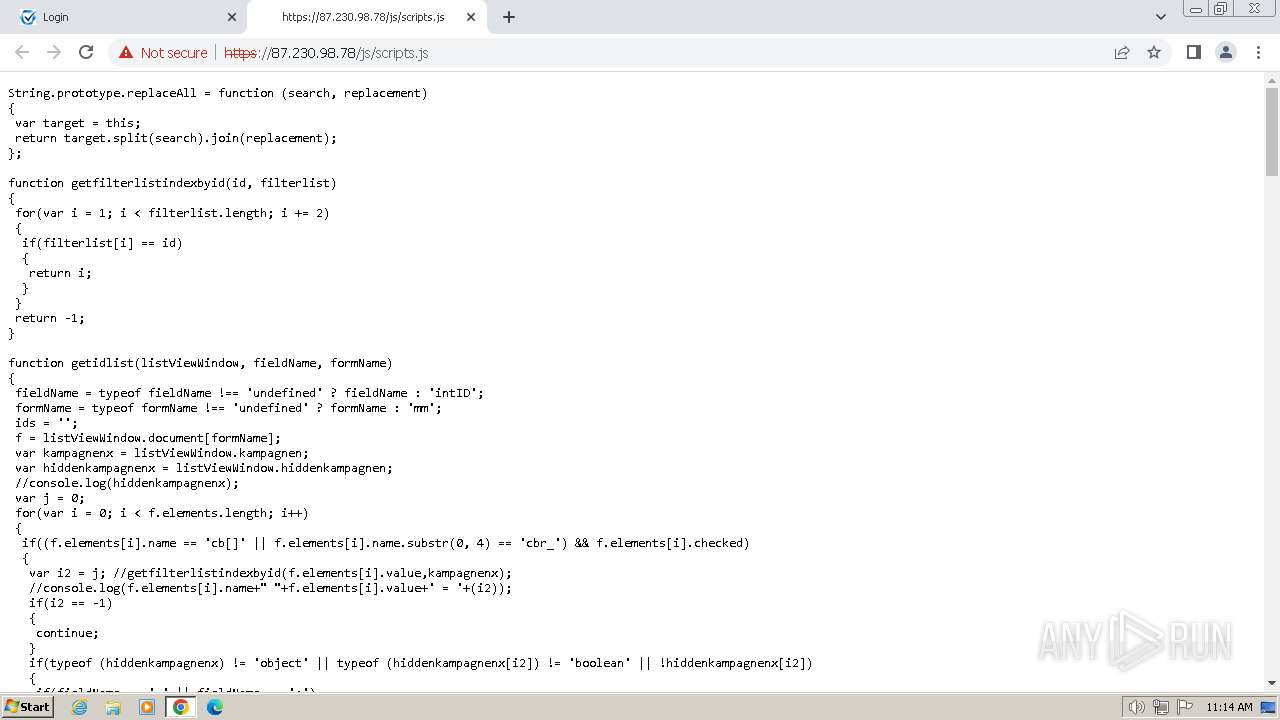Image resolution: width=1280 pixels, height=720 pixels.
Task: Open the media player taskbar icon
Action: point(147,707)
